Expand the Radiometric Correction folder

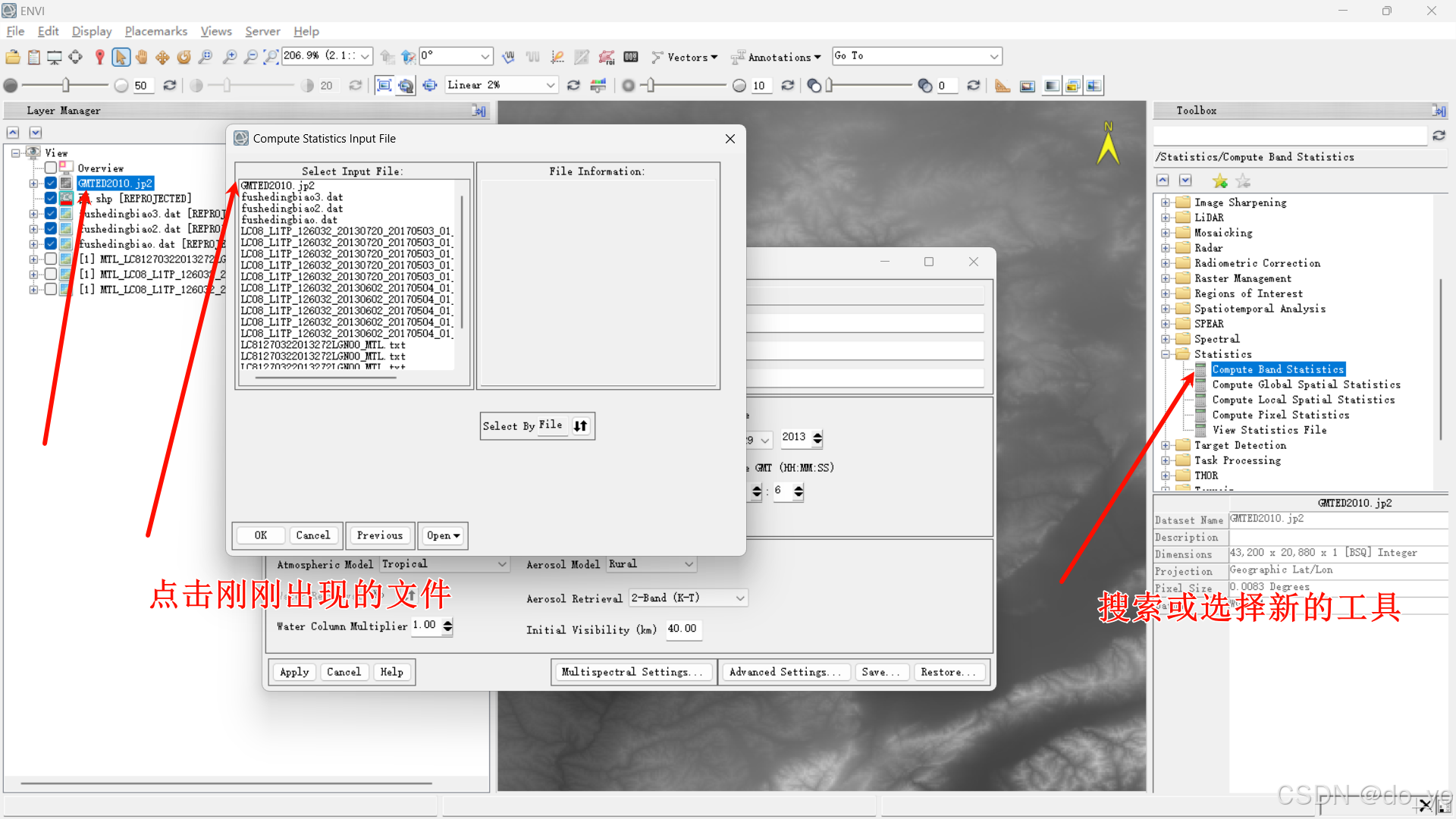1166,263
